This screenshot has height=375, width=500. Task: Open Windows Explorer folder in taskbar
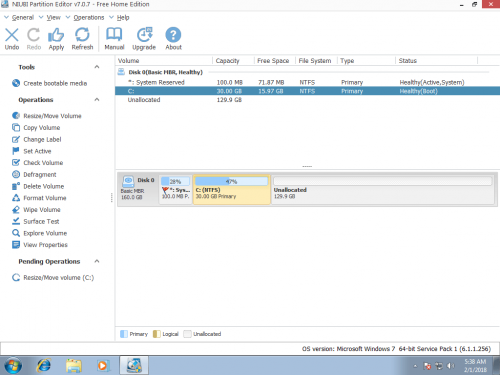pyautogui.click(x=74, y=366)
